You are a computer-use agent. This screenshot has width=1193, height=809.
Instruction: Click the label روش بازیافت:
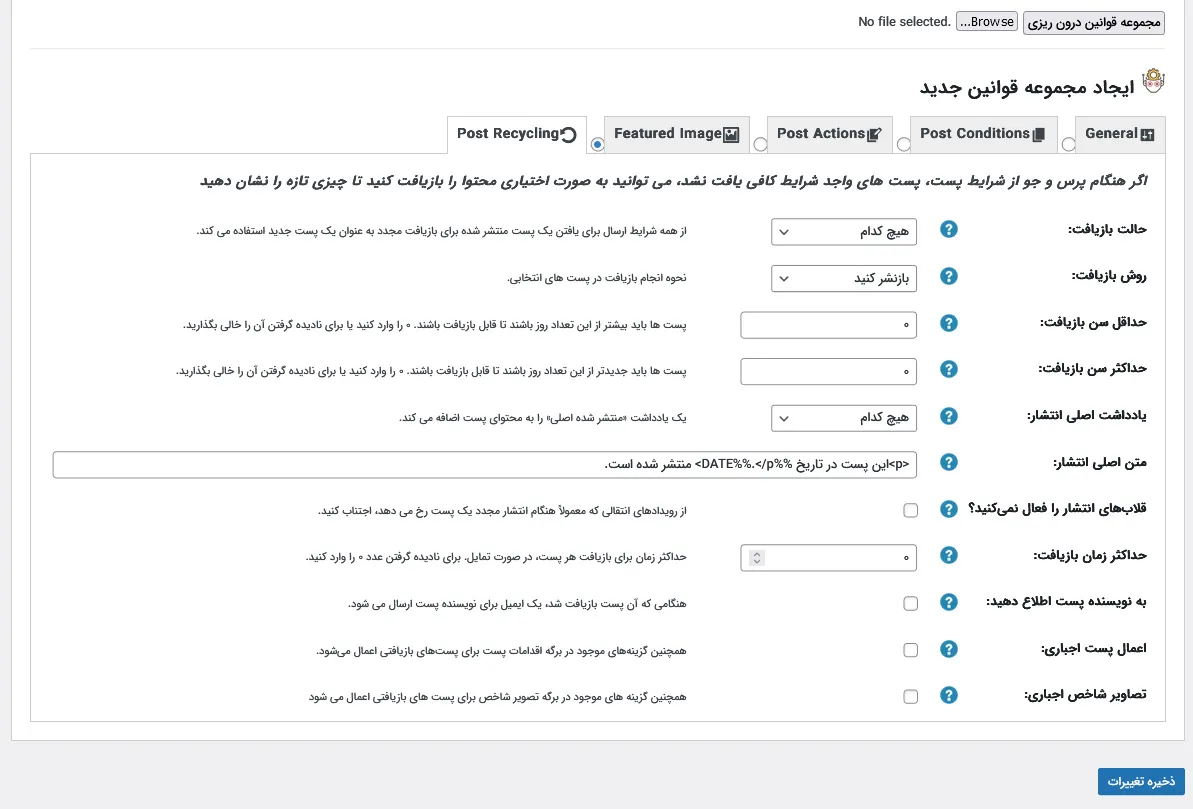(1109, 276)
